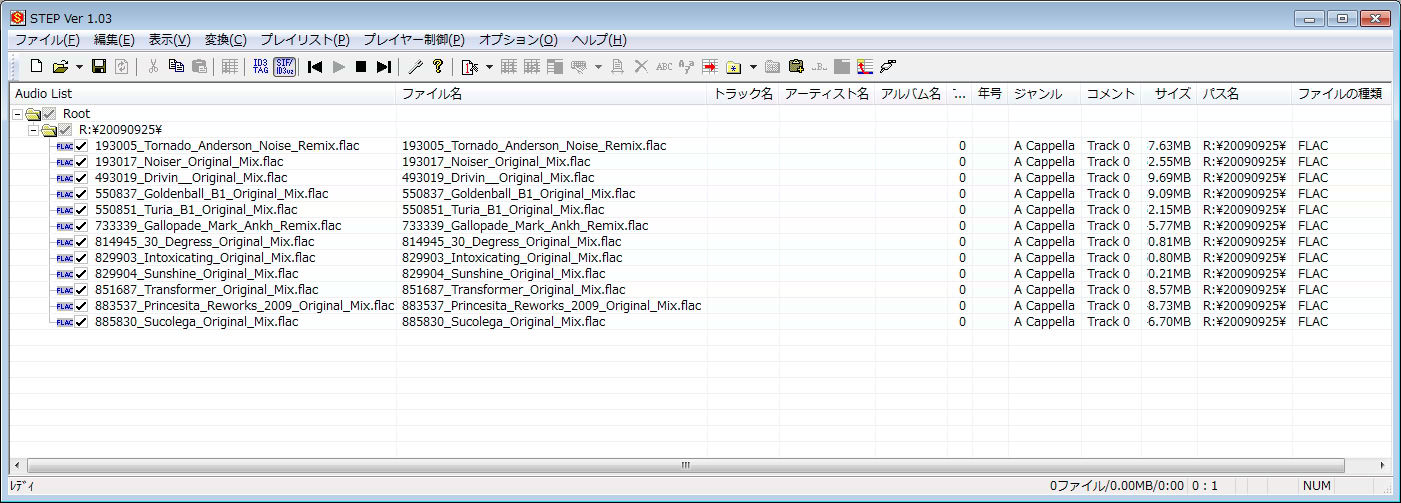Uncheck 193017_Noiser_Original_Mix.flac checkbox
Screen dimensions: 1401x503
(82, 162)
